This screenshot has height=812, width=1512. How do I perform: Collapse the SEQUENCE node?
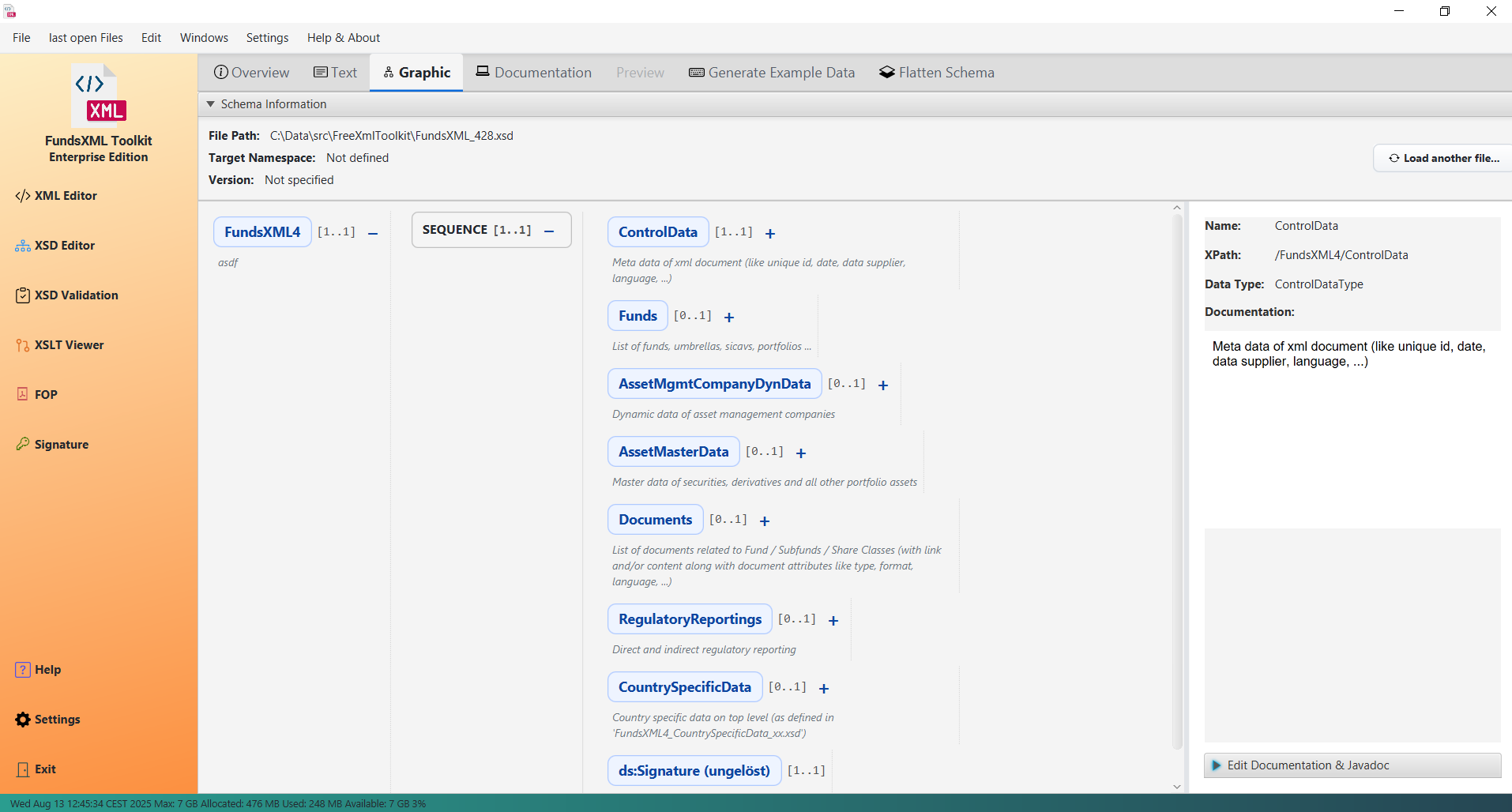[x=549, y=231]
